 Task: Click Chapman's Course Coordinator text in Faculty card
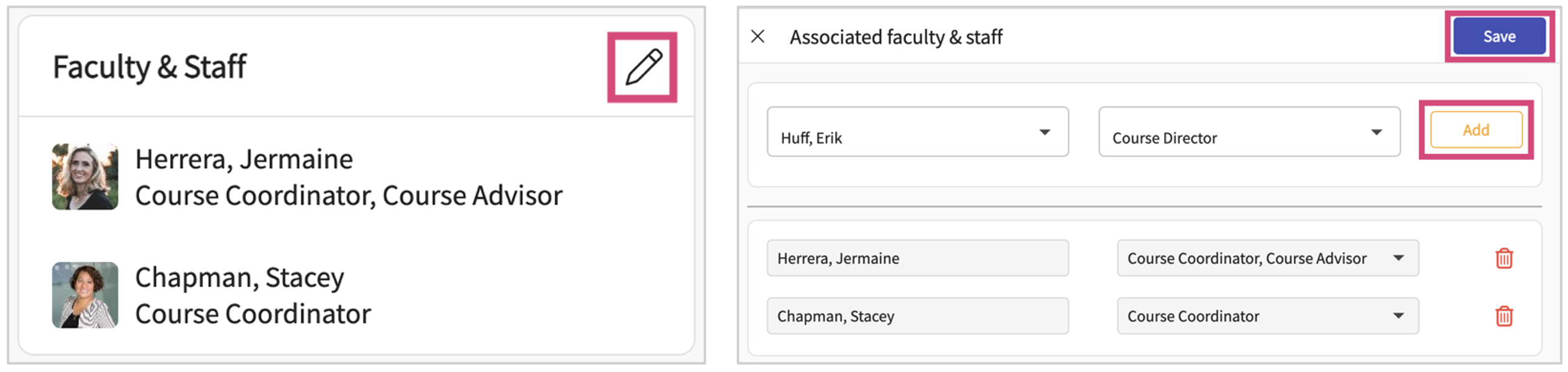coord(253,314)
